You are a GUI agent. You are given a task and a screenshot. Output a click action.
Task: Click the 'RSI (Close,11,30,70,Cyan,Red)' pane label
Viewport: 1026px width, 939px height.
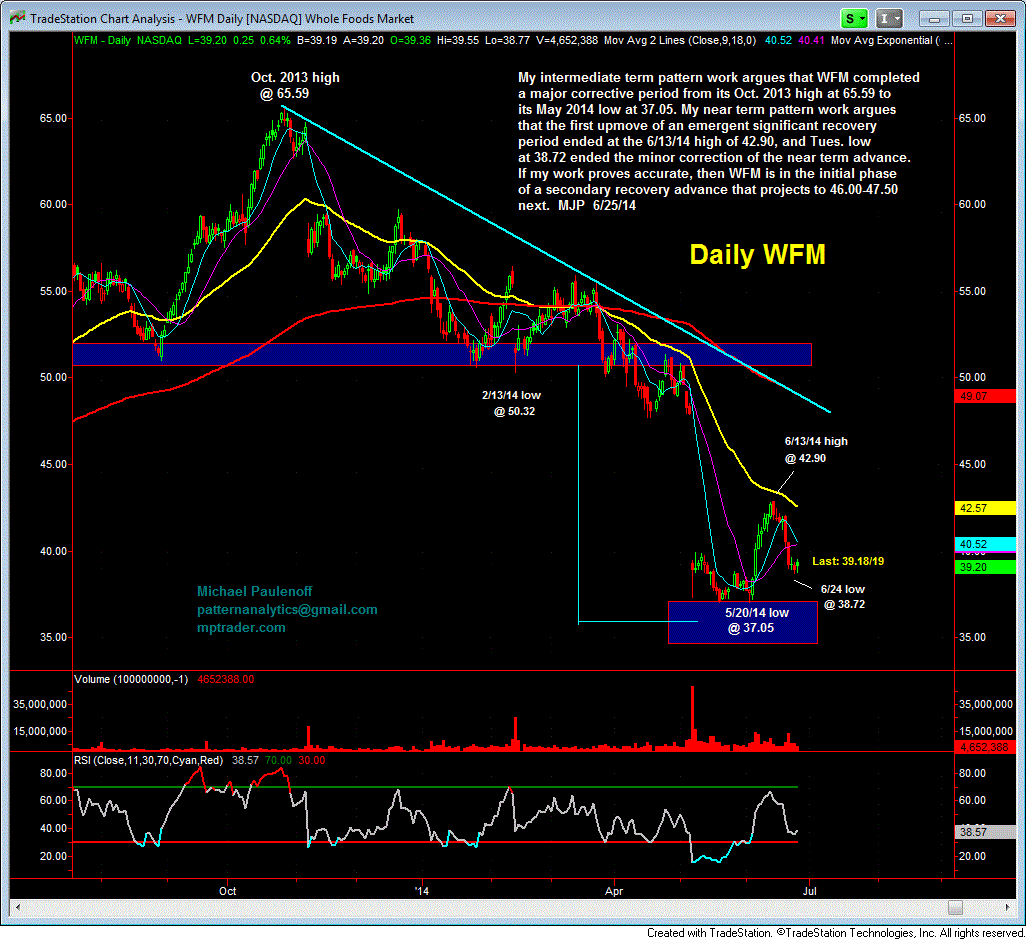tap(149, 760)
